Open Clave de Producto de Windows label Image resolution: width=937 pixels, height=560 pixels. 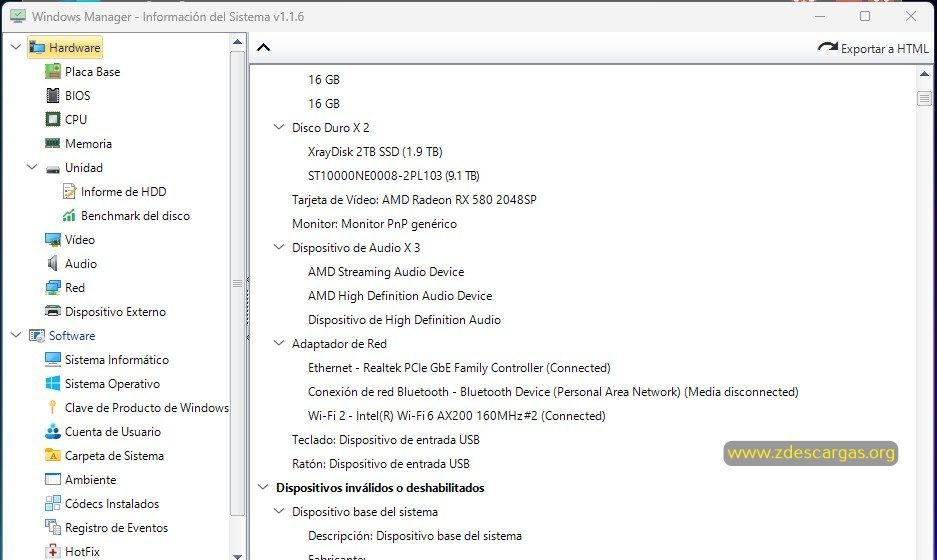click(x=146, y=408)
